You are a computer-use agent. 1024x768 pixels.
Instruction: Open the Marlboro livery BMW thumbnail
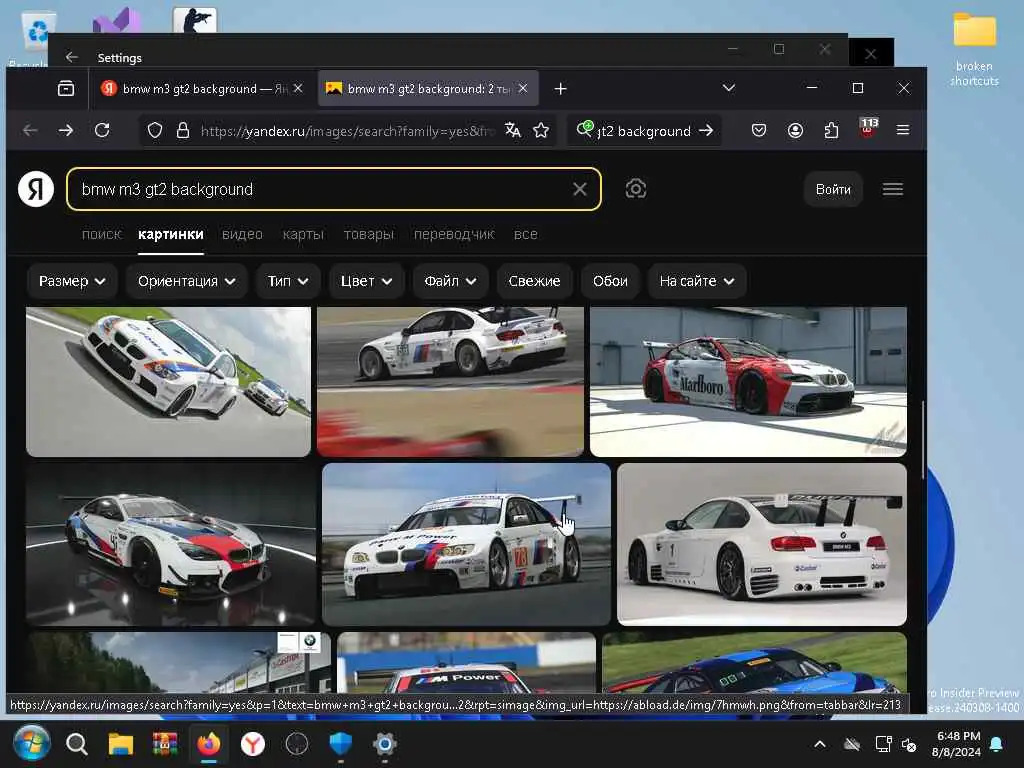(748, 381)
